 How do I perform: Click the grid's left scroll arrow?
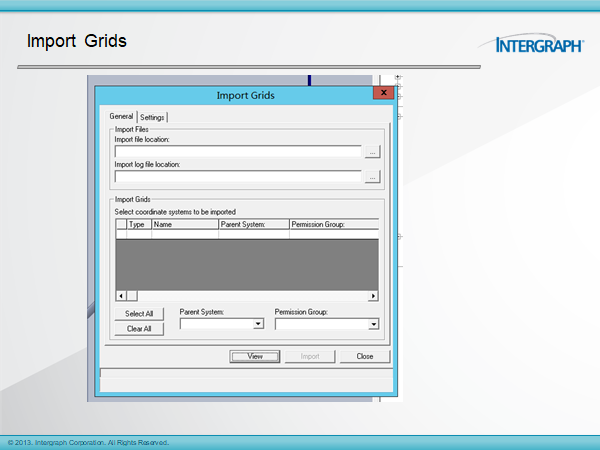121,296
